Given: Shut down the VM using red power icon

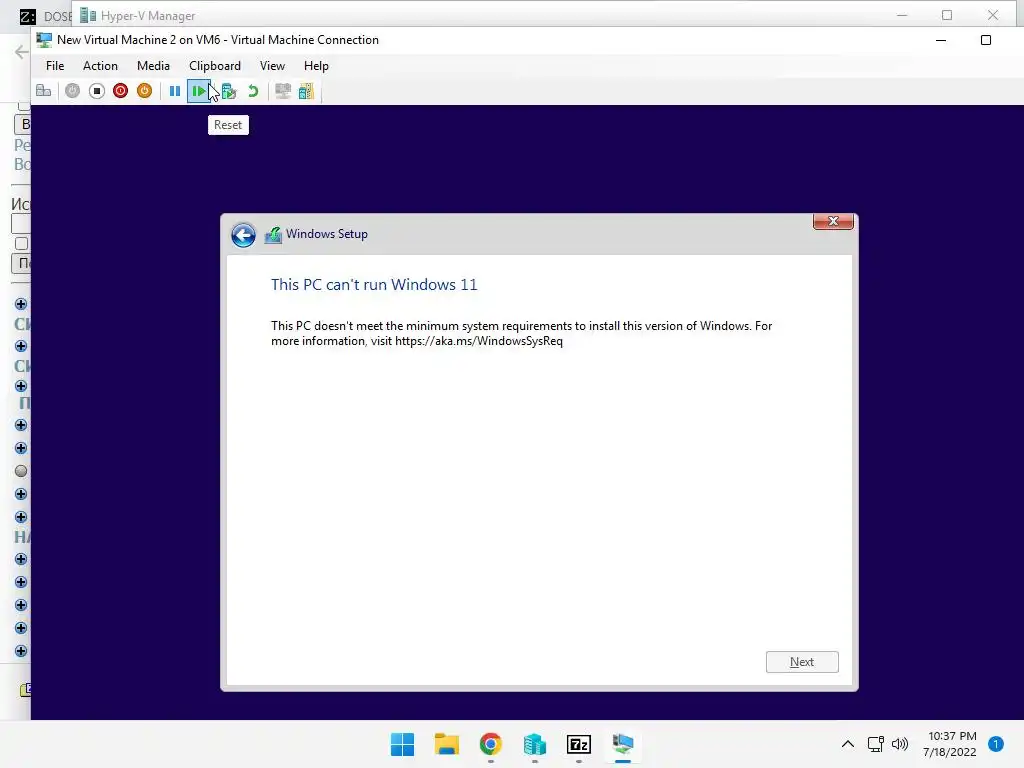Looking at the screenshot, I should coord(120,91).
